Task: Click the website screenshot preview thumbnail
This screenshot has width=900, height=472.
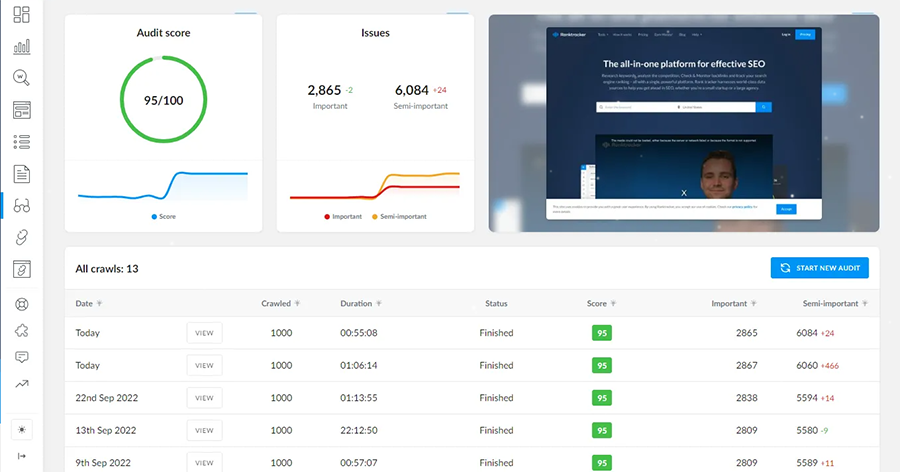Action: tap(684, 123)
